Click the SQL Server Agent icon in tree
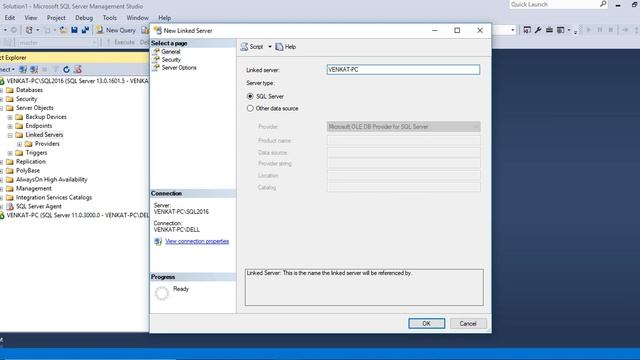 [10, 207]
